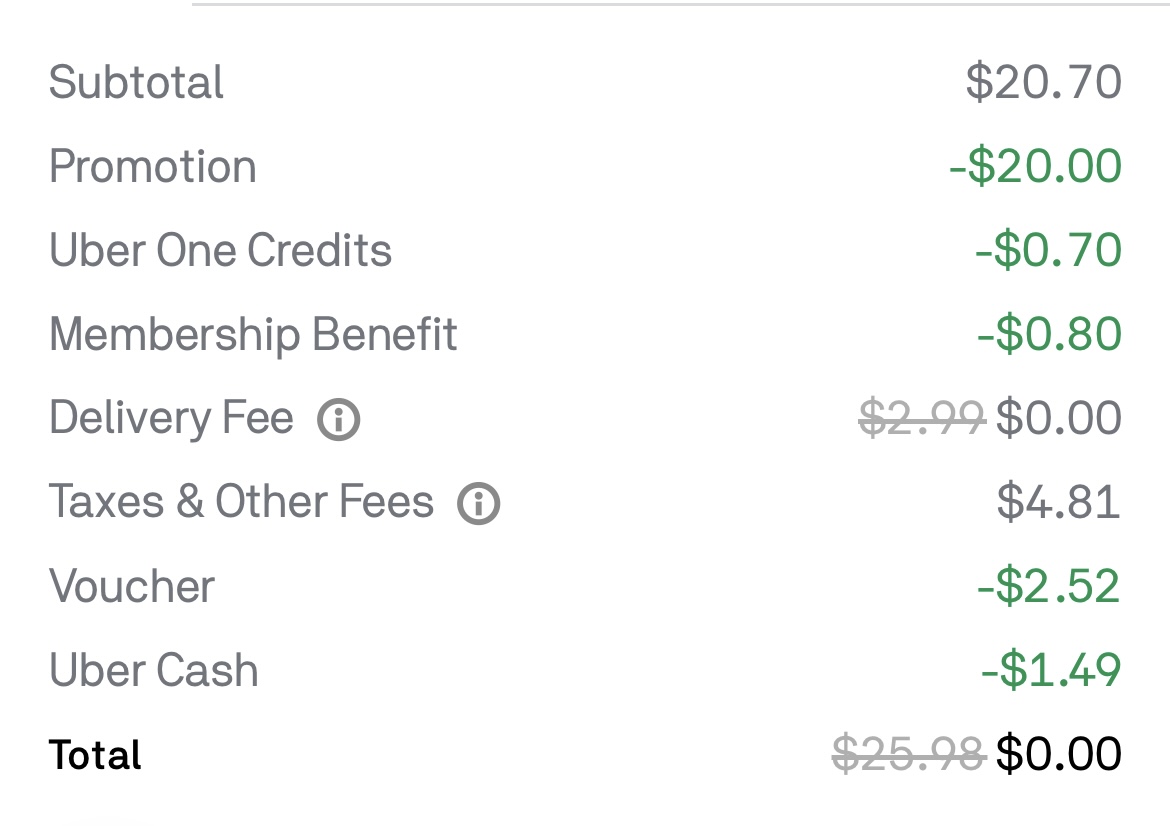The image size is (1170, 826).
Task: Open Taxes & Other Fees info icon
Action: [479, 504]
